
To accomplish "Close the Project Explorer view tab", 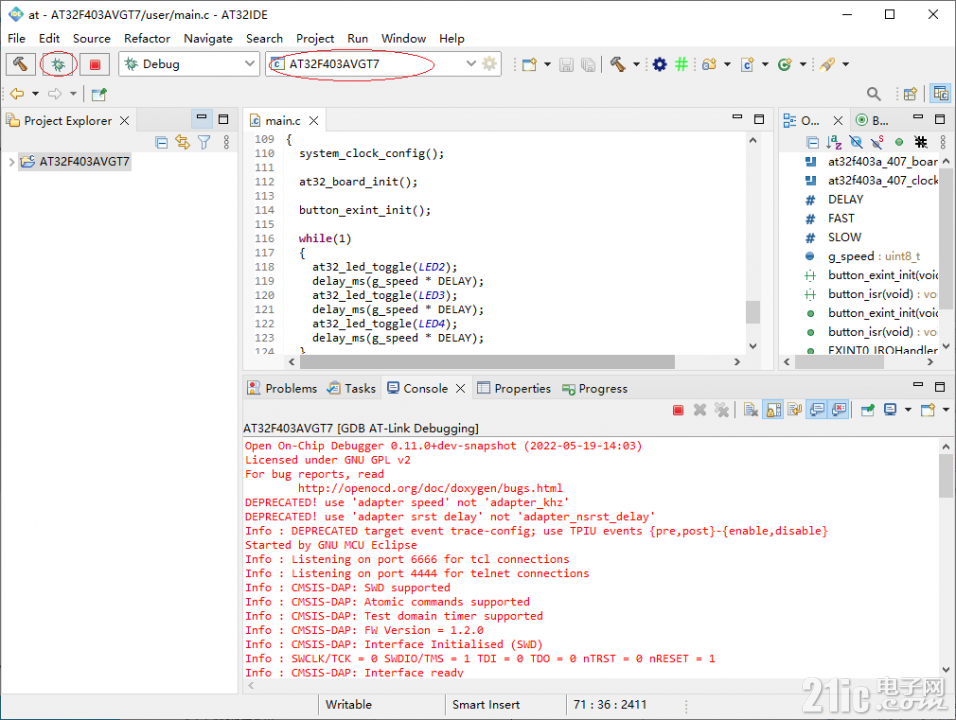I will pyautogui.click(x=124, y=121).
